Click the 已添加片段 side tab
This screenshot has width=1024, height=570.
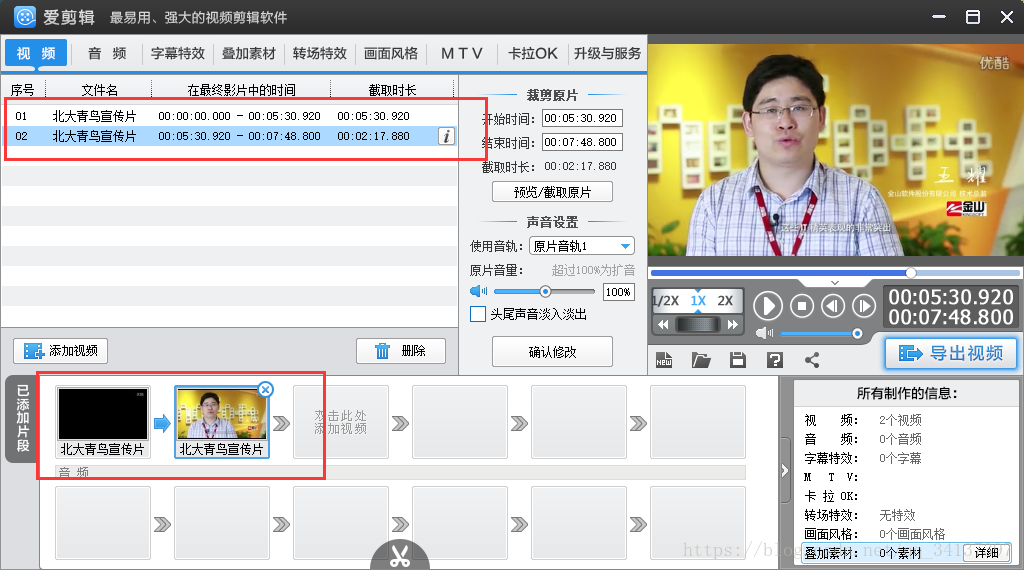22,419
